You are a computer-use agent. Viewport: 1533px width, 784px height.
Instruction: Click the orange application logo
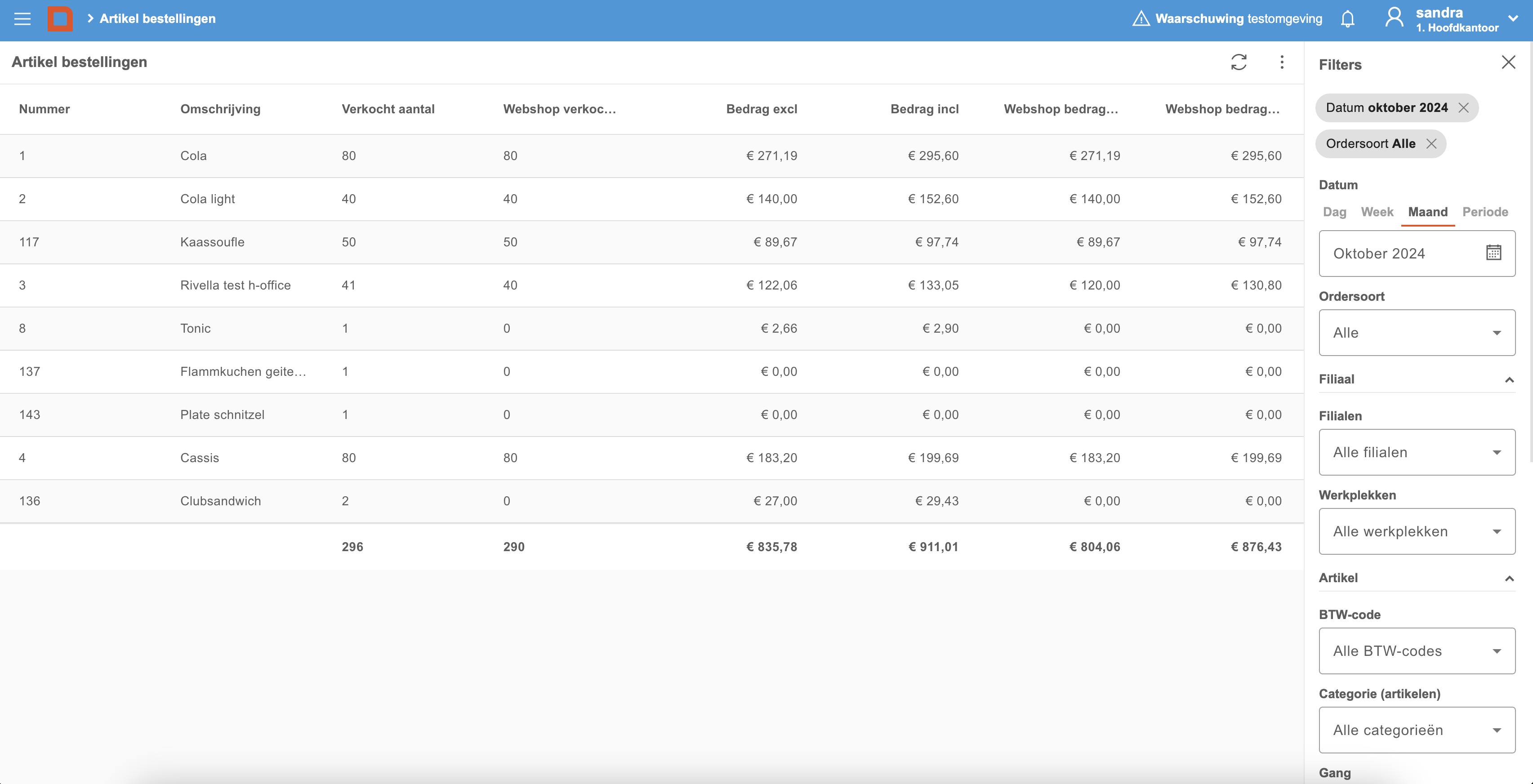(60, 19)
